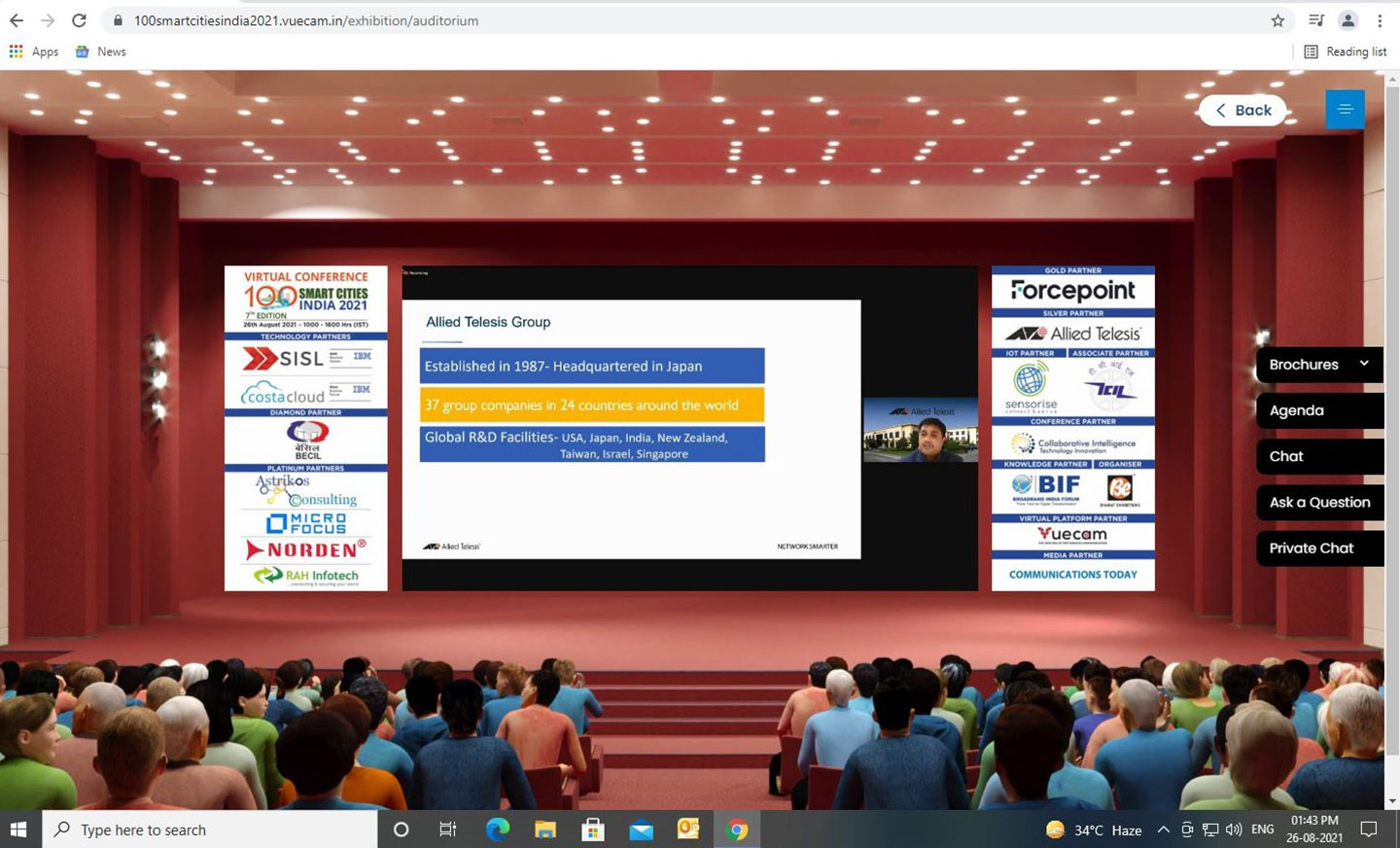The image size is (1400, 848).
Task: Click the browser forward arrow
Action: [x=48, y=20]
